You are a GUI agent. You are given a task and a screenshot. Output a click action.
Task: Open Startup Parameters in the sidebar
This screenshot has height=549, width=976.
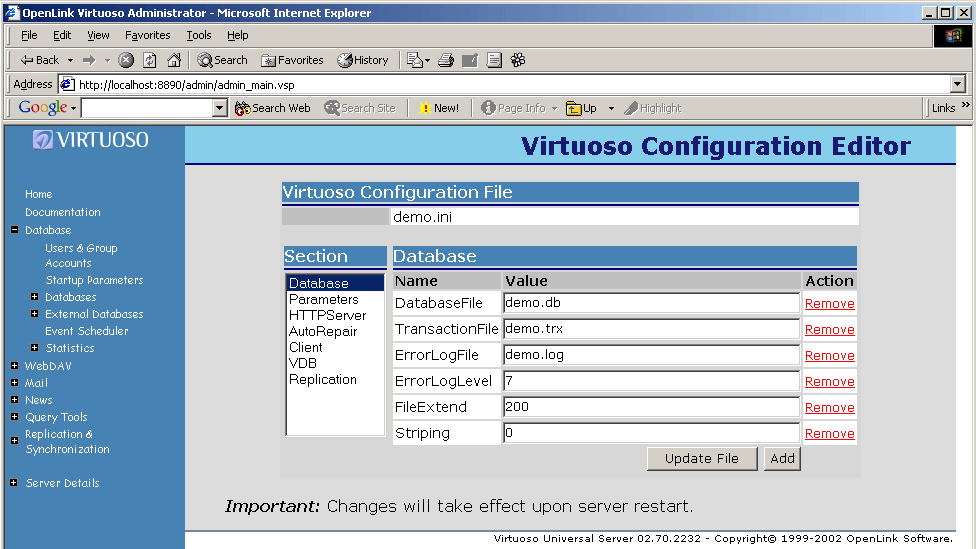pos(94,280)
